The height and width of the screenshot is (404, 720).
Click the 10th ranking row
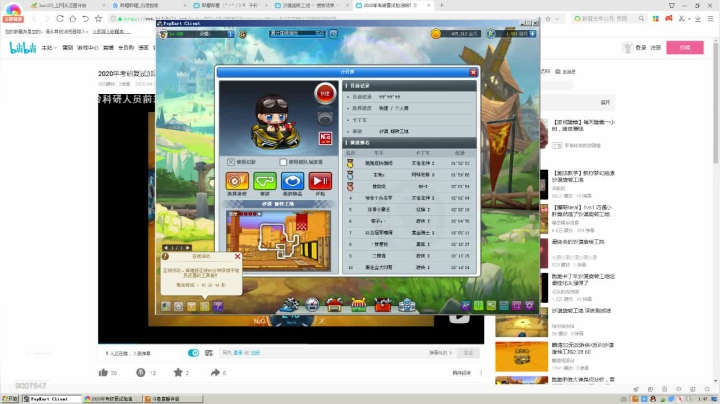coord(410,267)
